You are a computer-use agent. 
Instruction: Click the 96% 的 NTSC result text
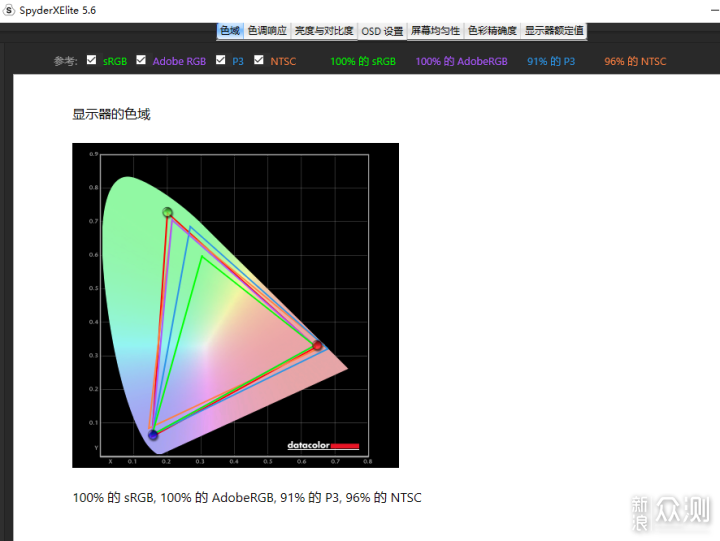click(x=635, y=61)
